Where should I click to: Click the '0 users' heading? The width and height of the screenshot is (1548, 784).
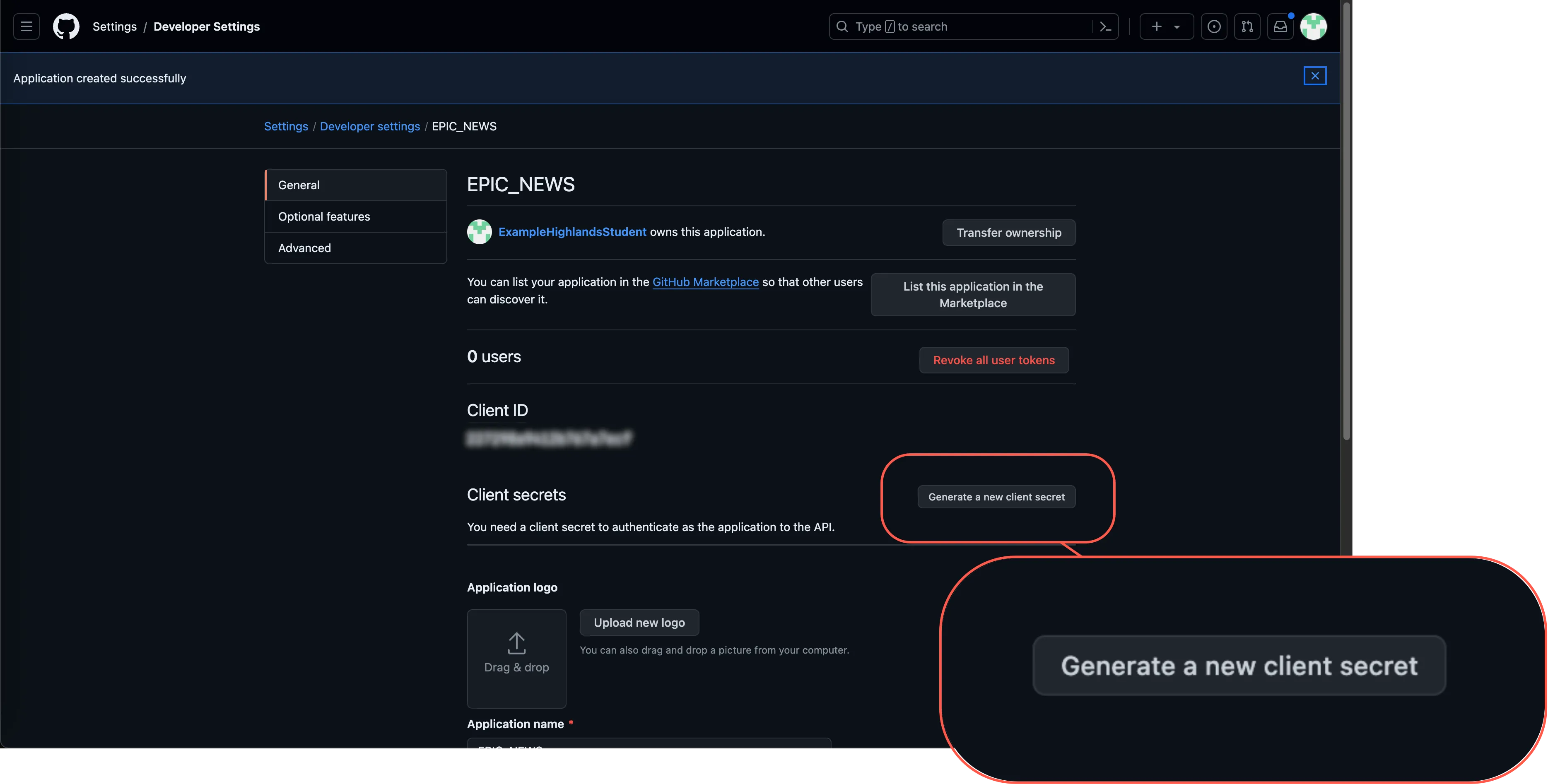click(x=494, y=357)
